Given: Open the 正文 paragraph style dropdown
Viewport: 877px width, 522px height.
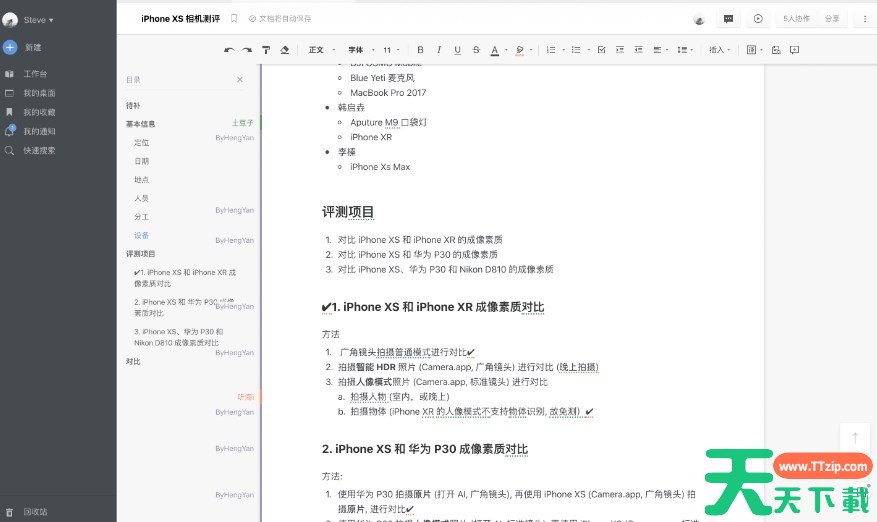Looking at the screenshot, I should (x=322, y=50).
